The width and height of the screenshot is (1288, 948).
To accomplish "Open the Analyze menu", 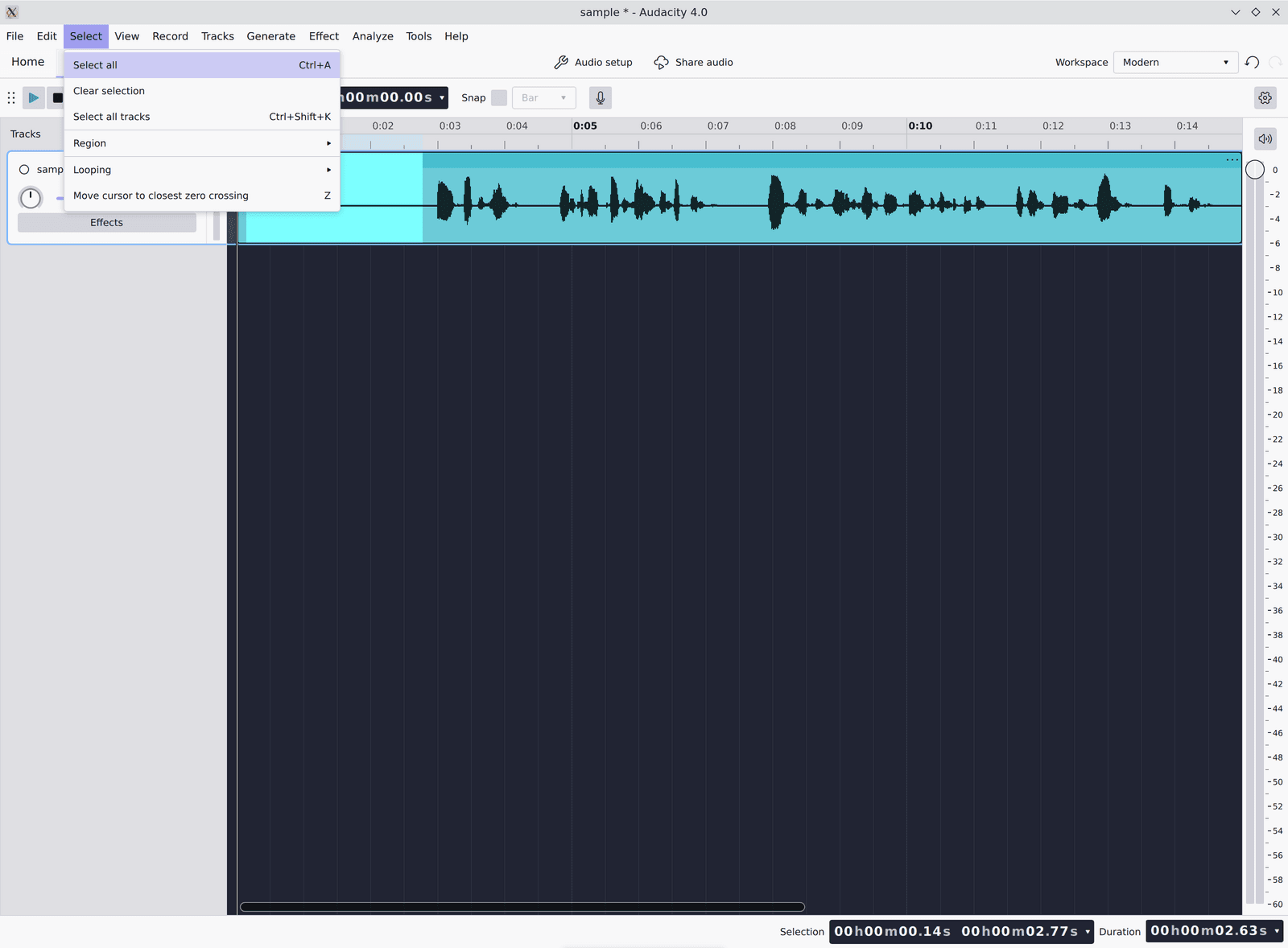I will (373, 36).
